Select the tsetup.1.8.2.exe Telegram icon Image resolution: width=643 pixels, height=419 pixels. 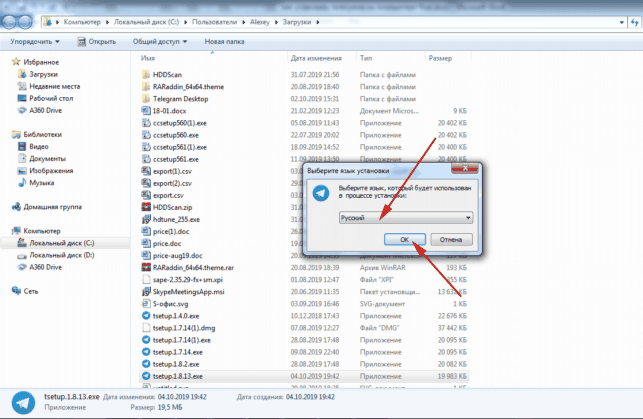(x=146, y=364)
